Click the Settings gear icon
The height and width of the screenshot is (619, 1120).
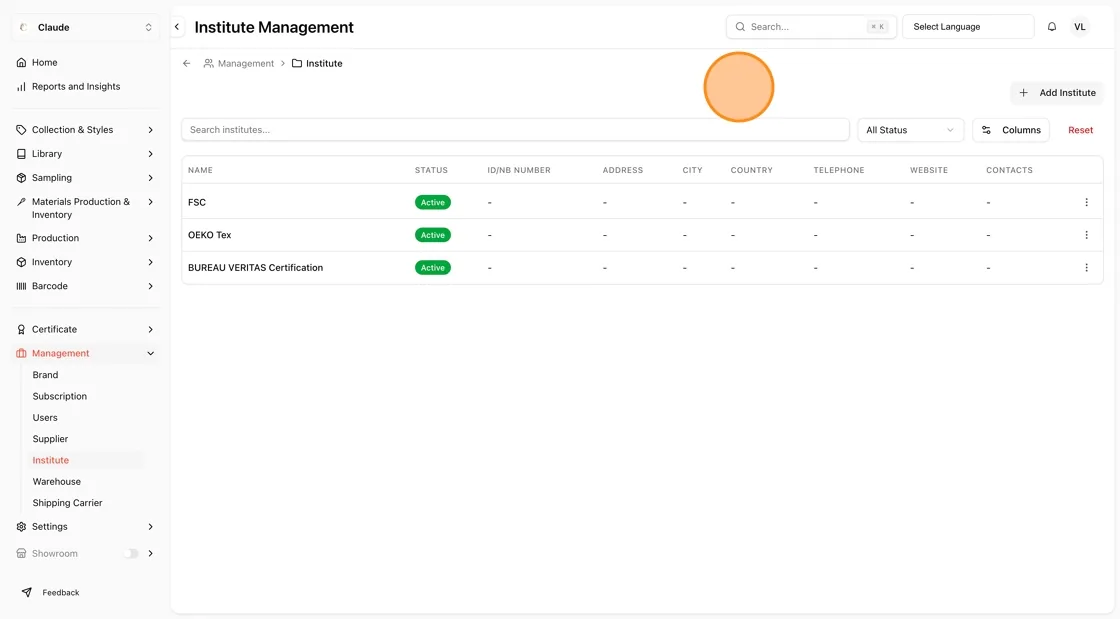(x=21, y=527)
